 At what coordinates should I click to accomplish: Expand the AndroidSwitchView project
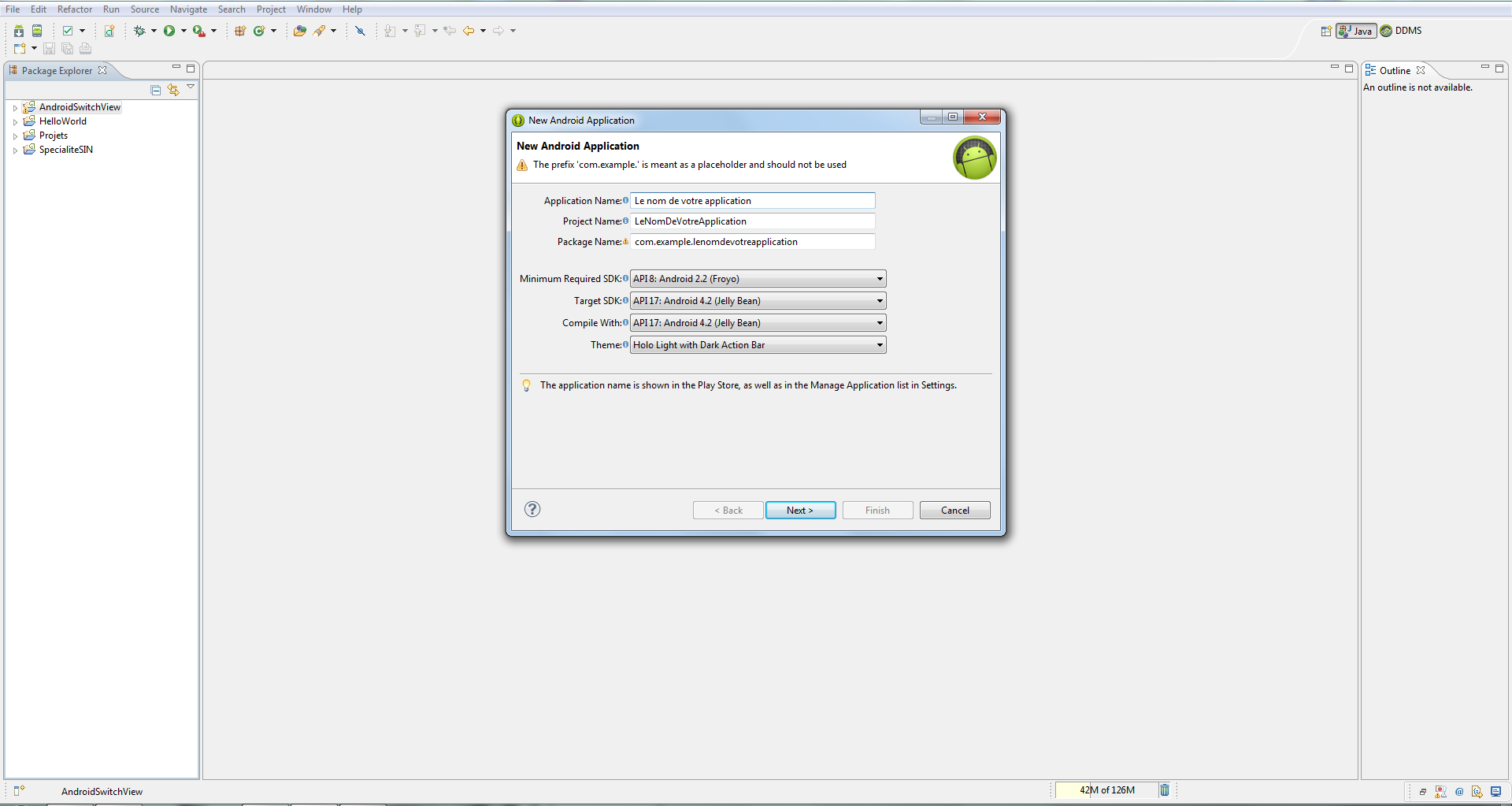pyautogui.click(x=15, y=108)
